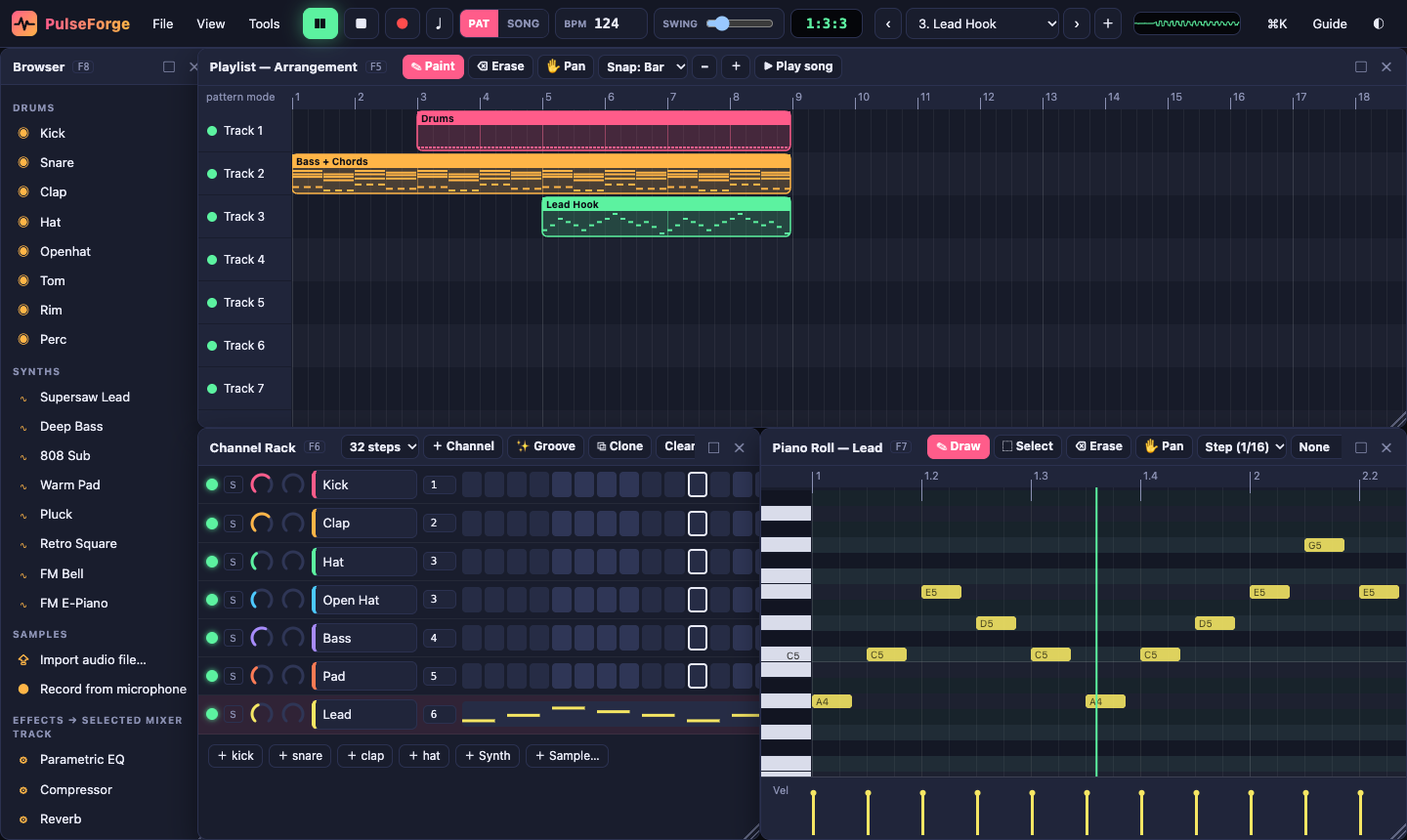This screenshot has width=1407, height=840.
Task: Select the Snare drum in the browser
Action: point(100,162)
